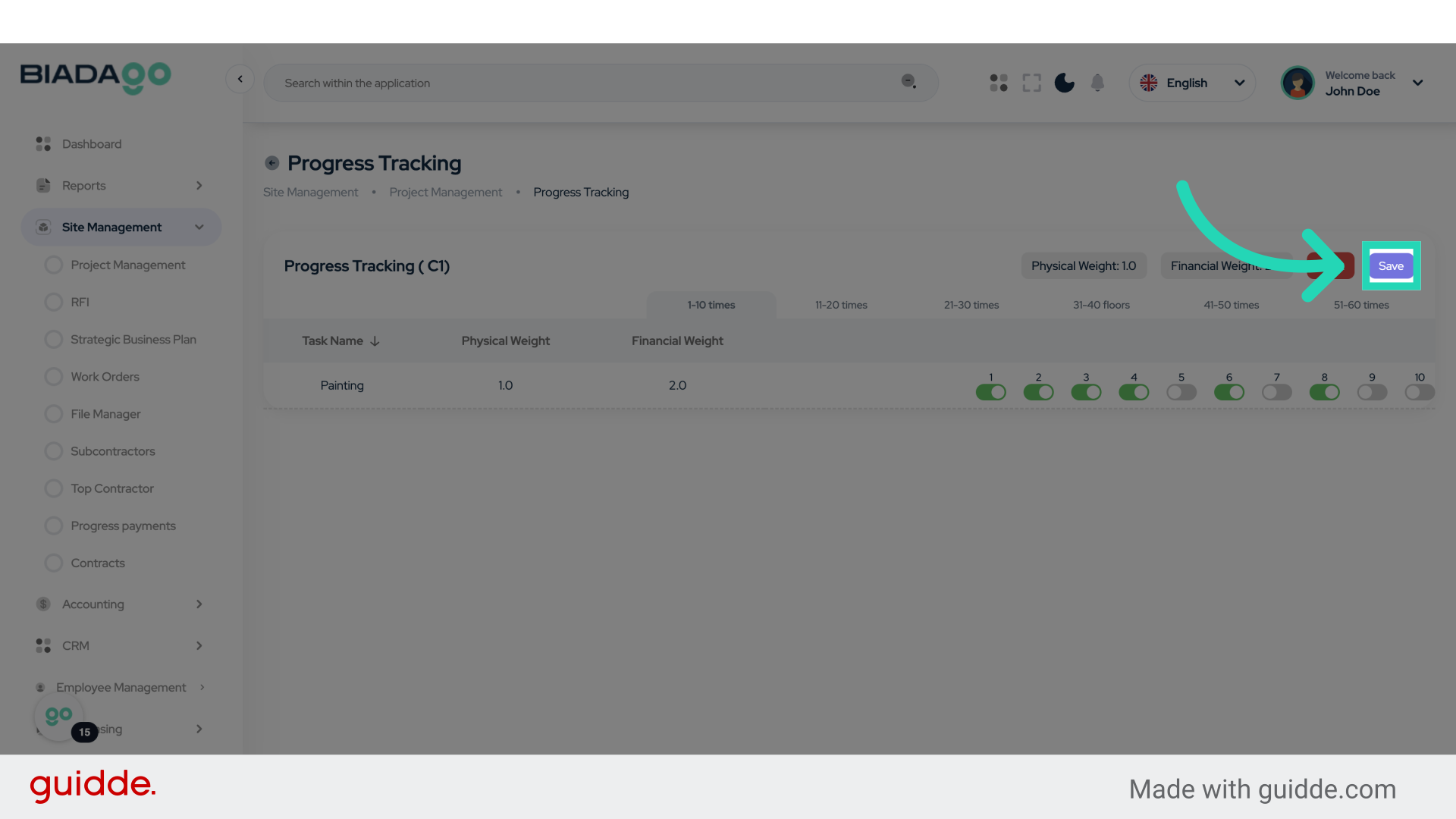The width and height of the screenshot is (1456, 819).
Task: Open the notifications bell
Action: 1097,83
